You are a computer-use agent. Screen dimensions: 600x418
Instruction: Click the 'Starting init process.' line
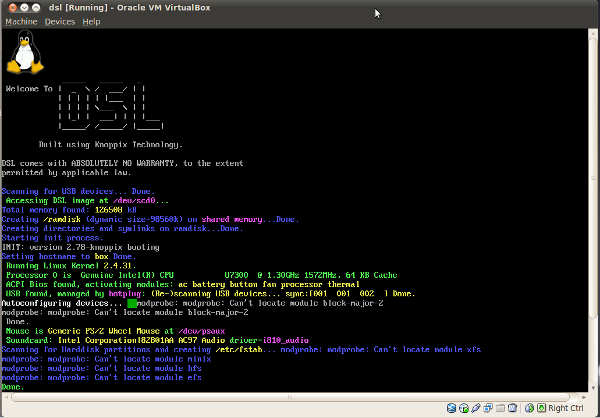click(x=52, y=238)
